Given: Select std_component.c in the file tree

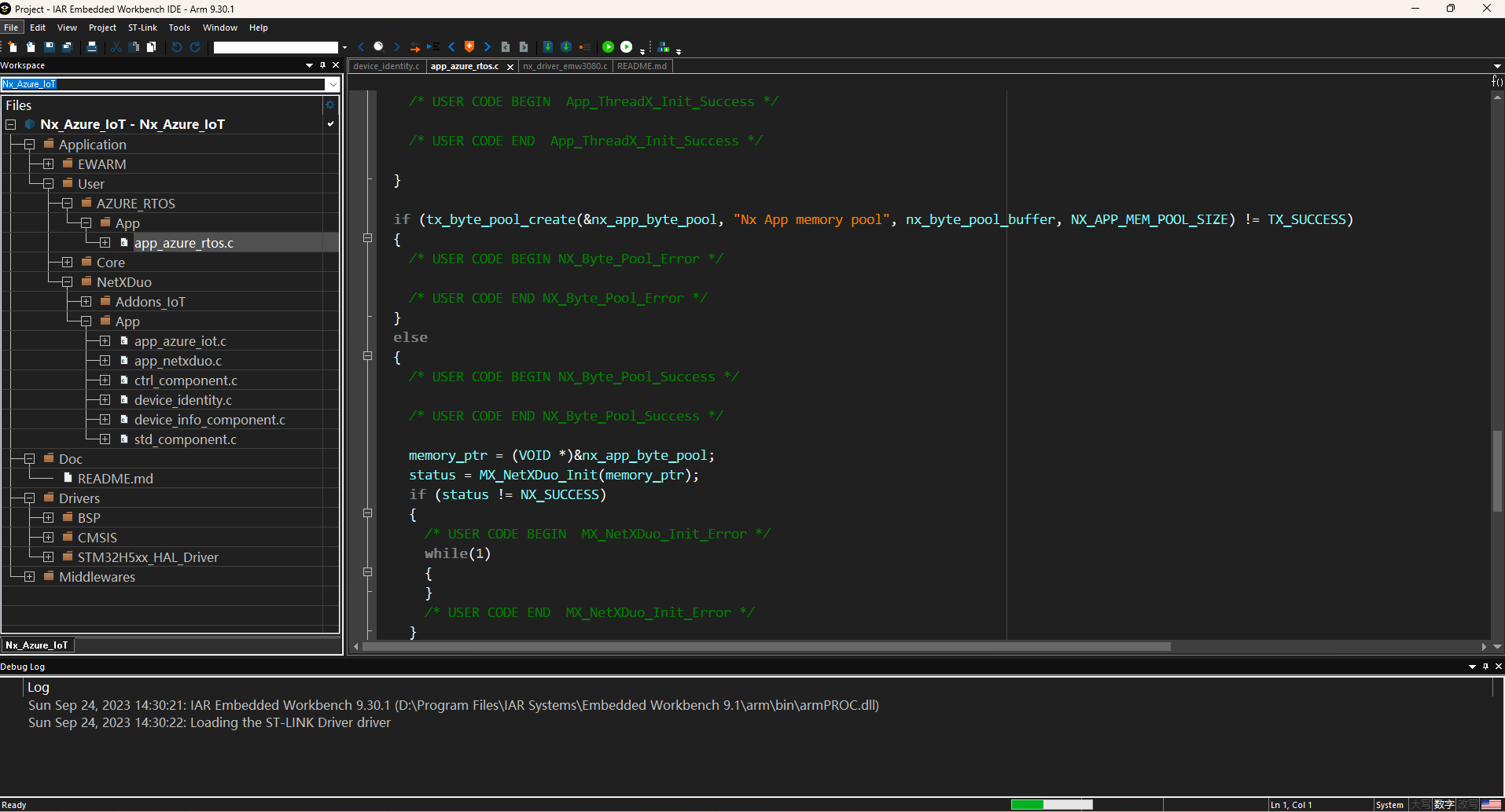Looking at the screenshot, I should (x=185, y=439).
